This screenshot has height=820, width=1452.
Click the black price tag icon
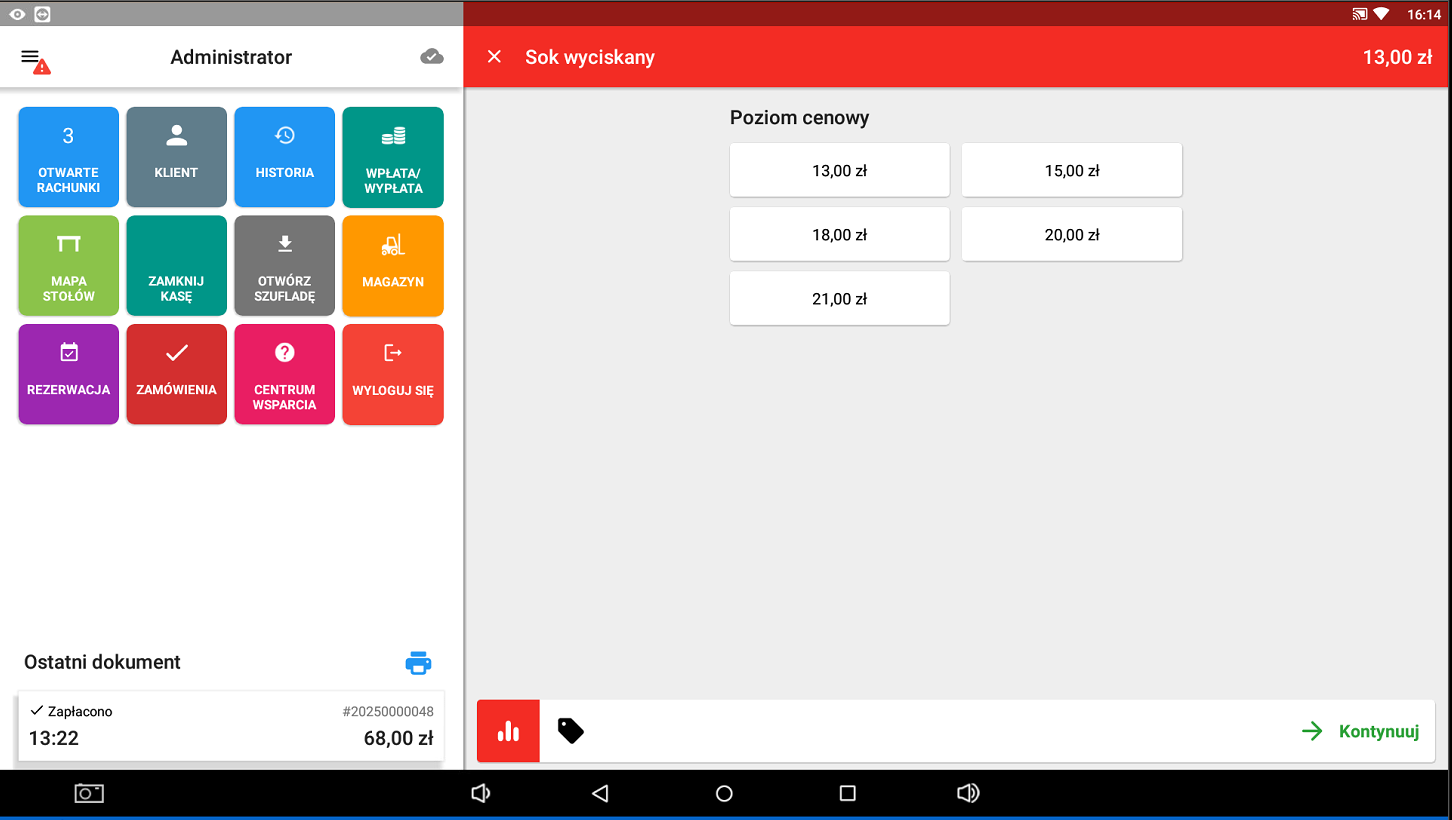point(570,731)
